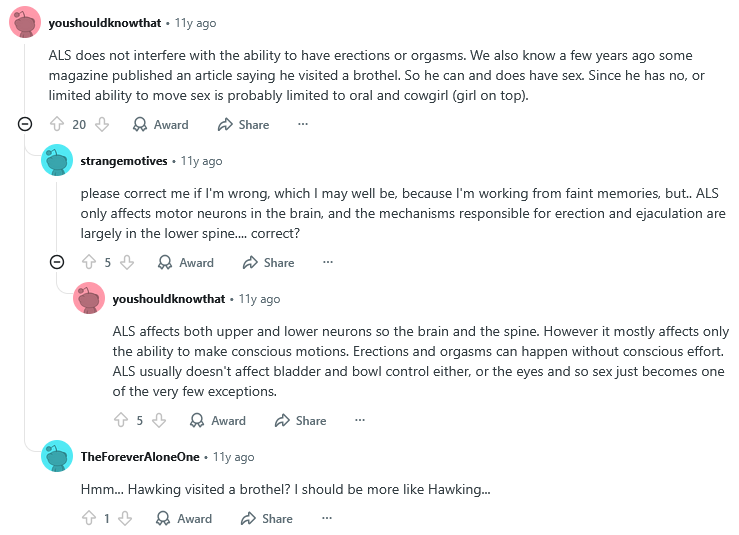
Task: Open more options on top comment
Action: [x=303, y=125]
